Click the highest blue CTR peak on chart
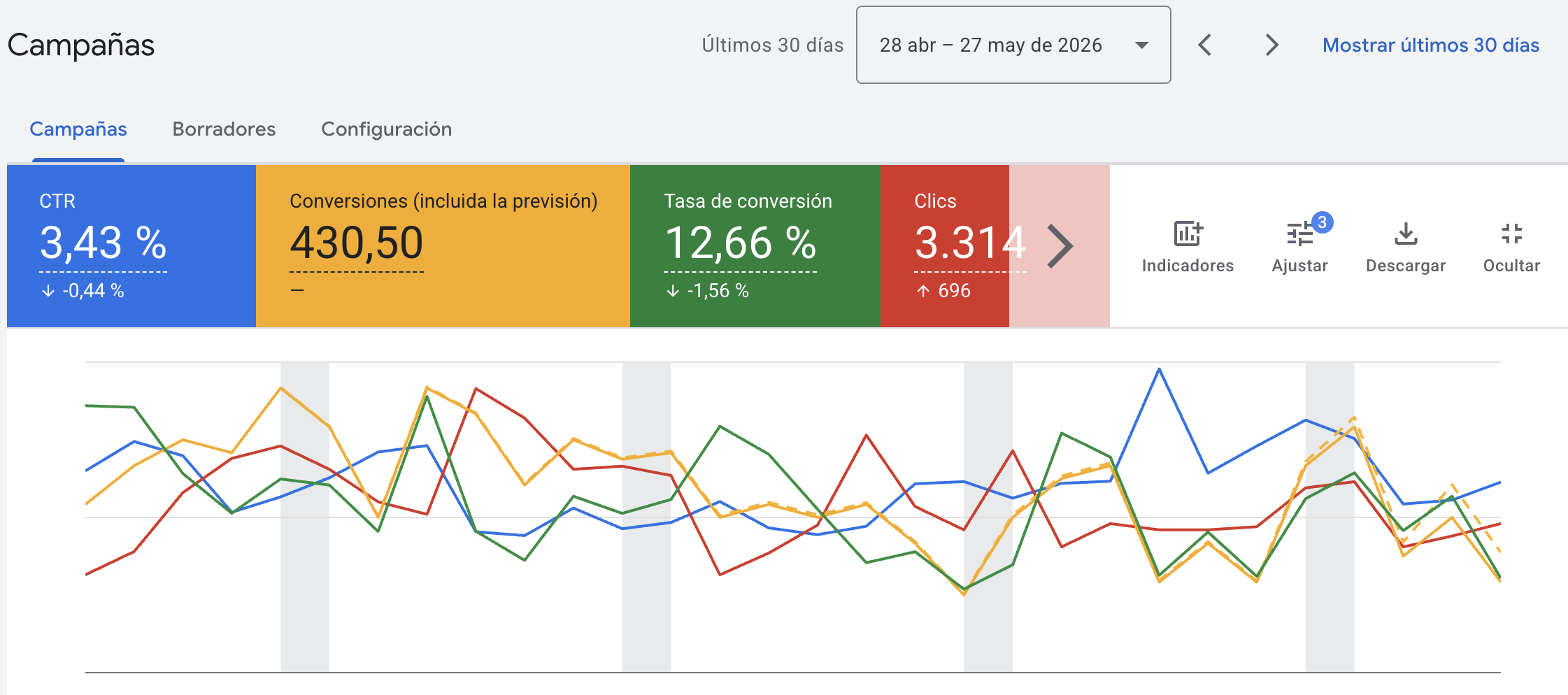Viewport: 1568px width, 695px height. pyautogui.click(x=1159, y=369)
